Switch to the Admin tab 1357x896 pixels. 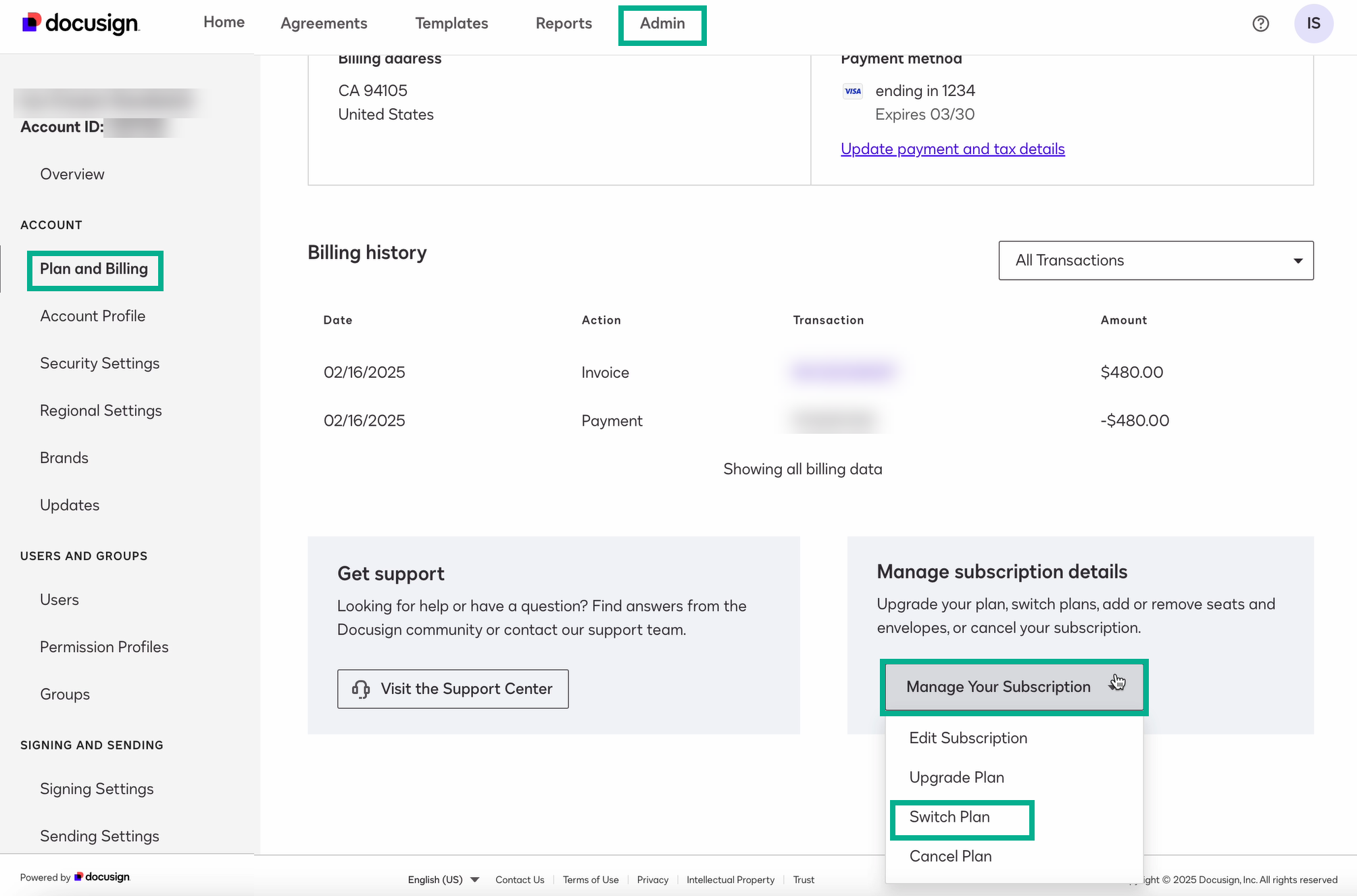[x=662, y=24]
